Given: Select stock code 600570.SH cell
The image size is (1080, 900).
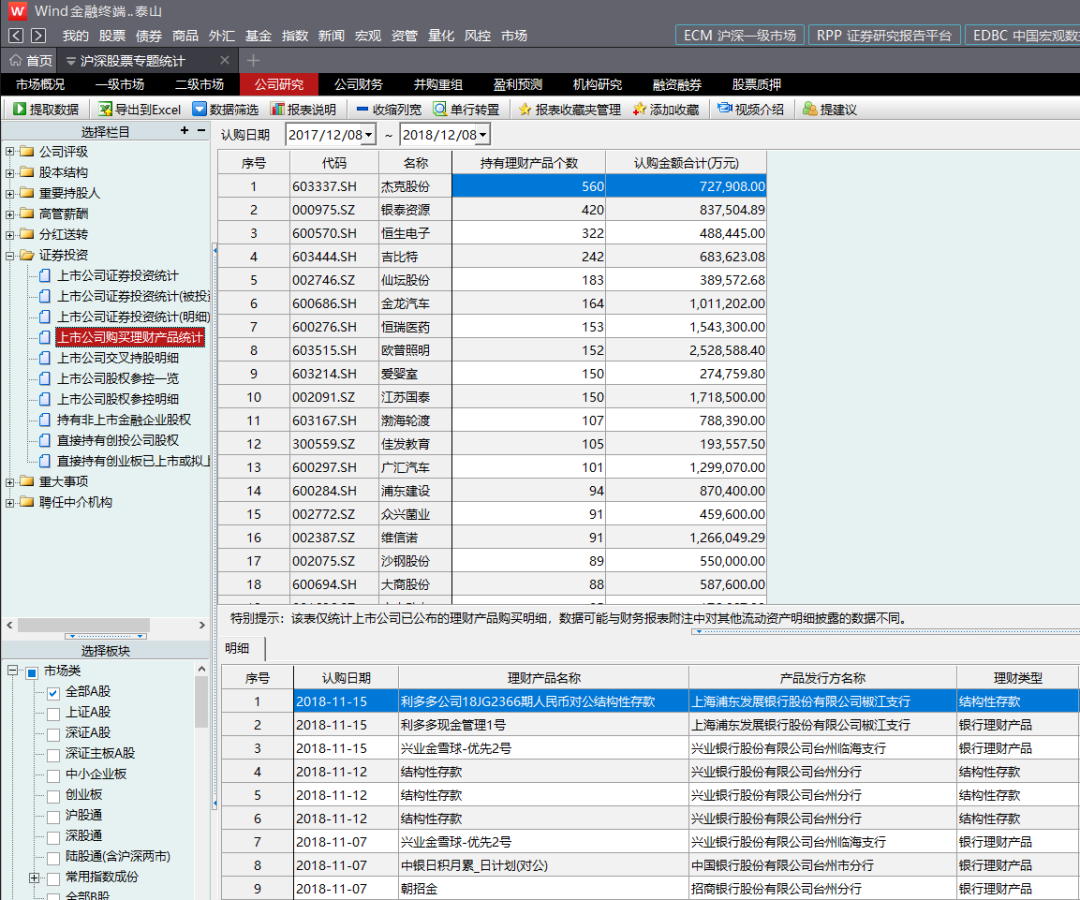Looking at the screenshot, I should (334, 233).
